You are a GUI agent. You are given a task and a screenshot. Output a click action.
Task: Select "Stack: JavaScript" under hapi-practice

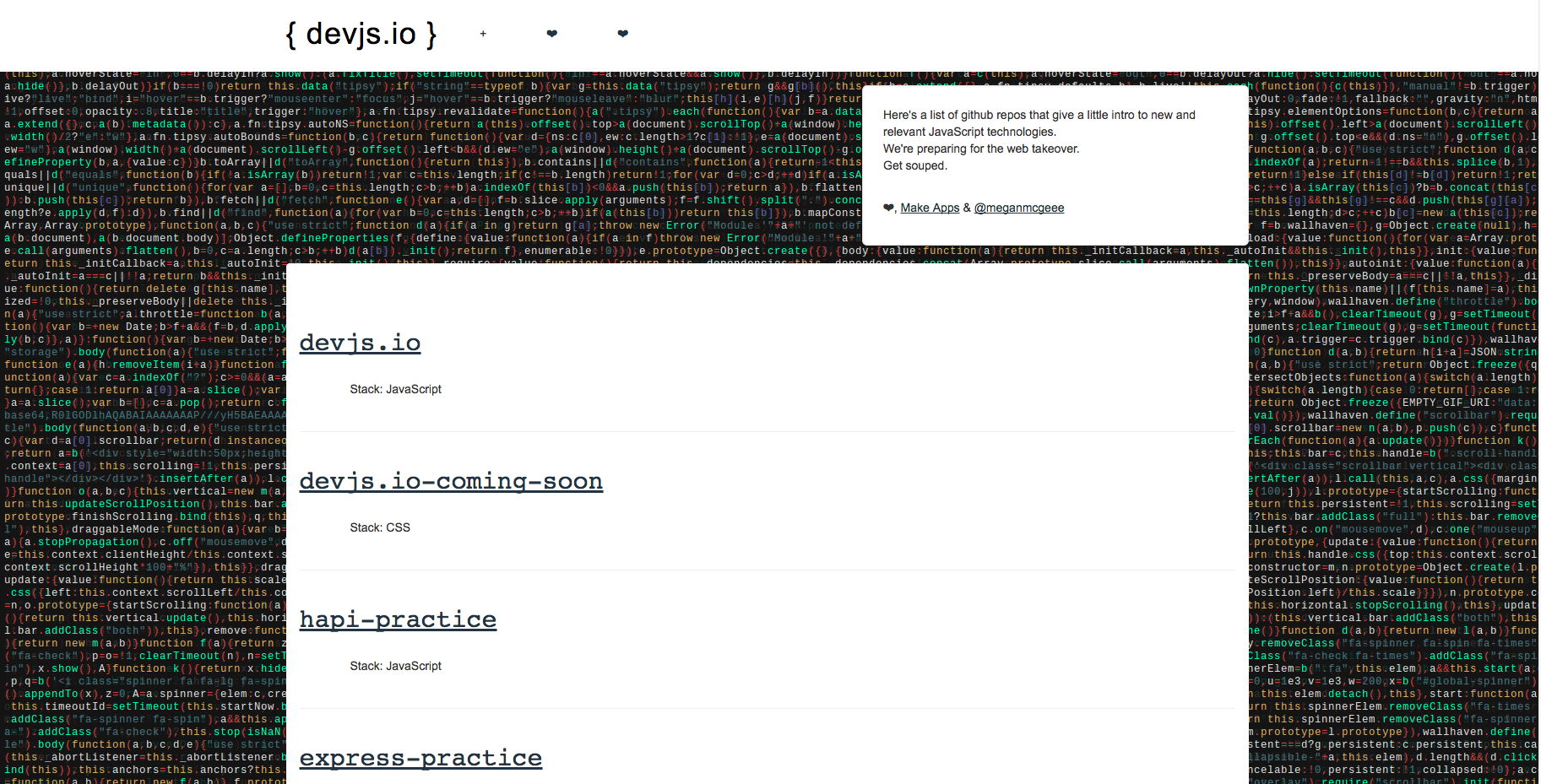tap(395, 666)
